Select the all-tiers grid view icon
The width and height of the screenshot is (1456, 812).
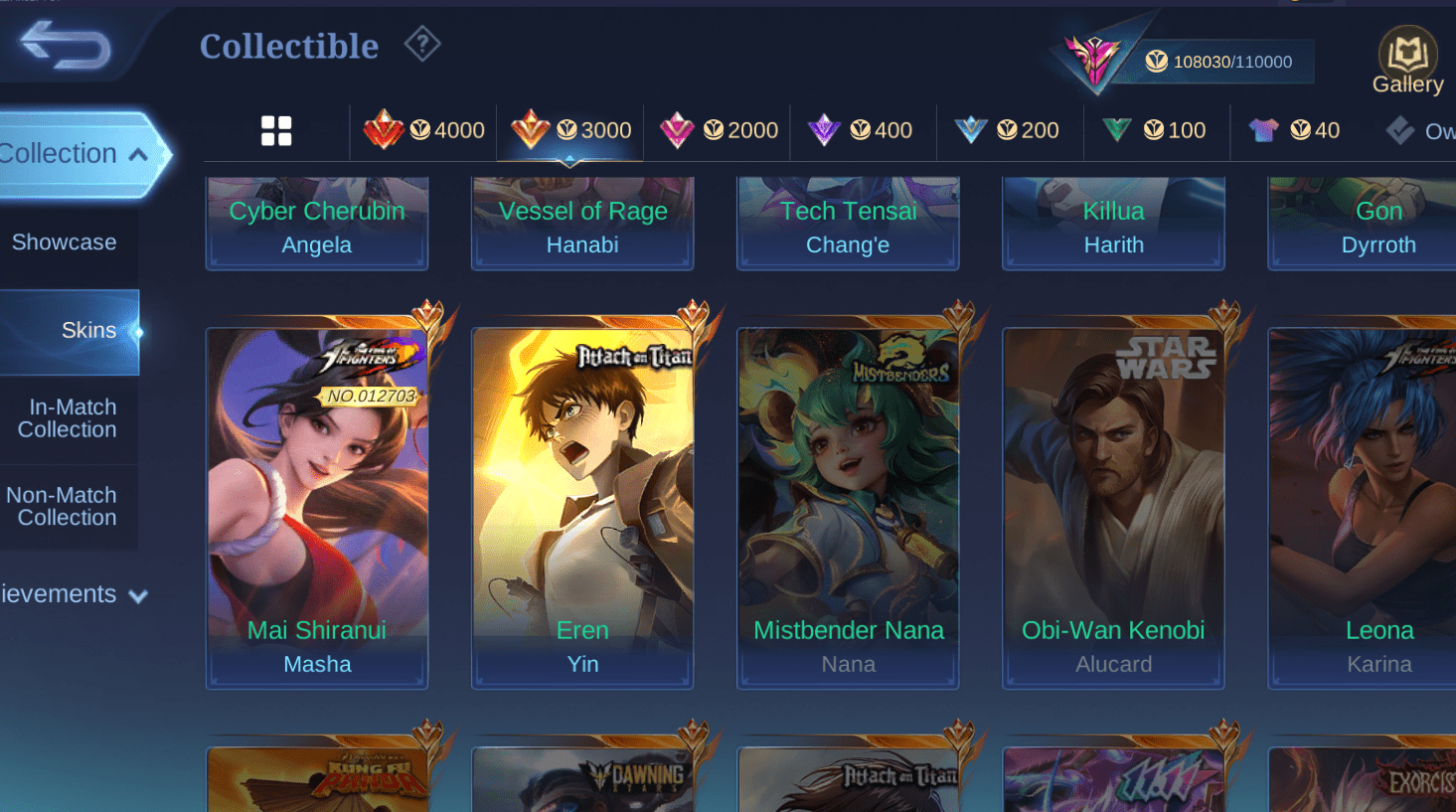point(276,130)
